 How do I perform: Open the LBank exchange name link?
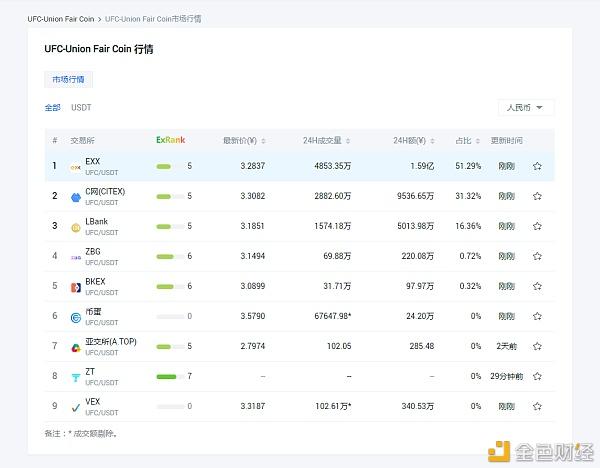coord(96,222)
